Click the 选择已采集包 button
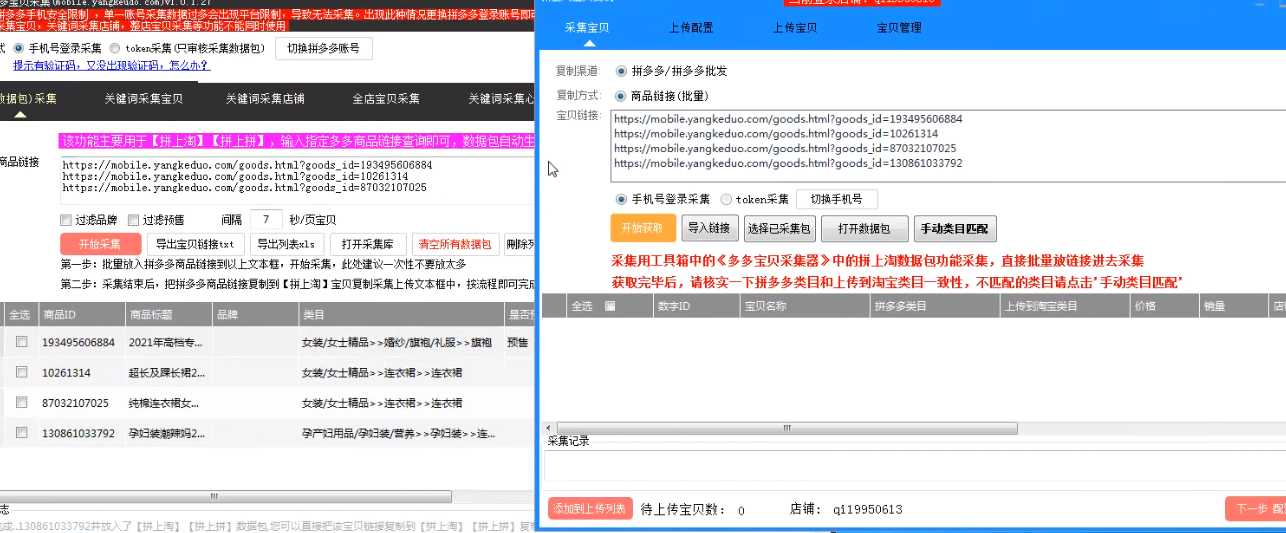1286x533 pixels. [x=780, y=228]
